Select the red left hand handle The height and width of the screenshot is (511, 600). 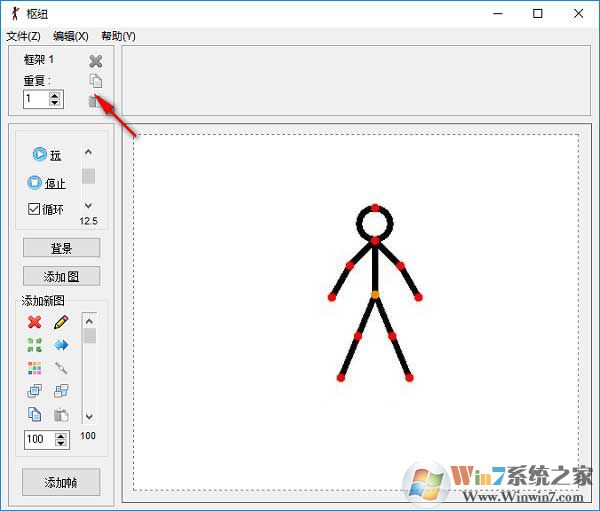click(332, 297)
